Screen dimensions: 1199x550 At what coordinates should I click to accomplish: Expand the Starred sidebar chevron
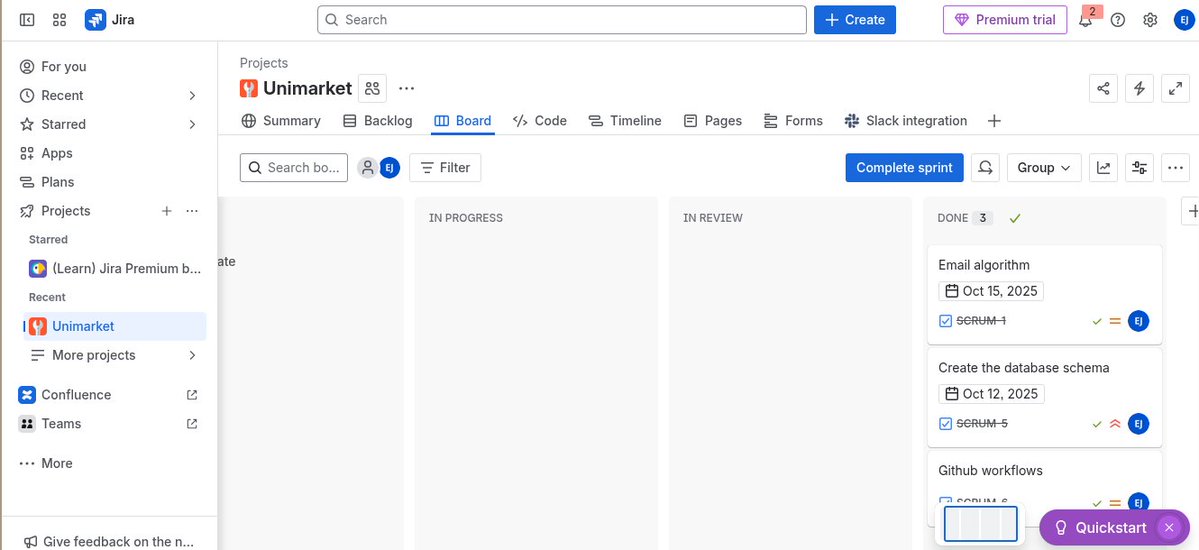click(x=192, y=125)
